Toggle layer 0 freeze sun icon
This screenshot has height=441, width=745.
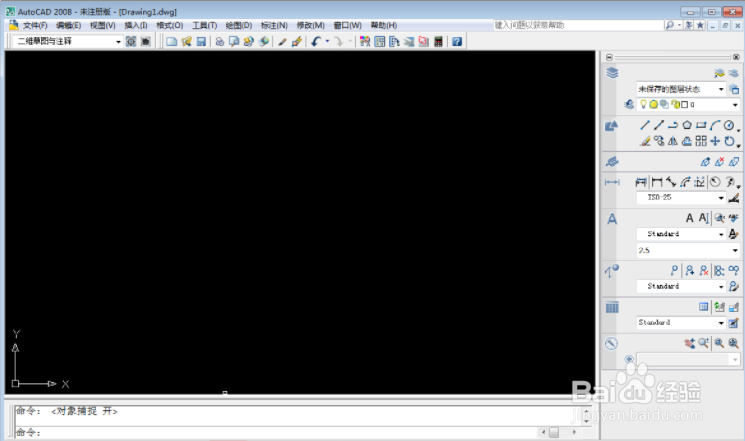pyautogui.click(x=653, y=104)
